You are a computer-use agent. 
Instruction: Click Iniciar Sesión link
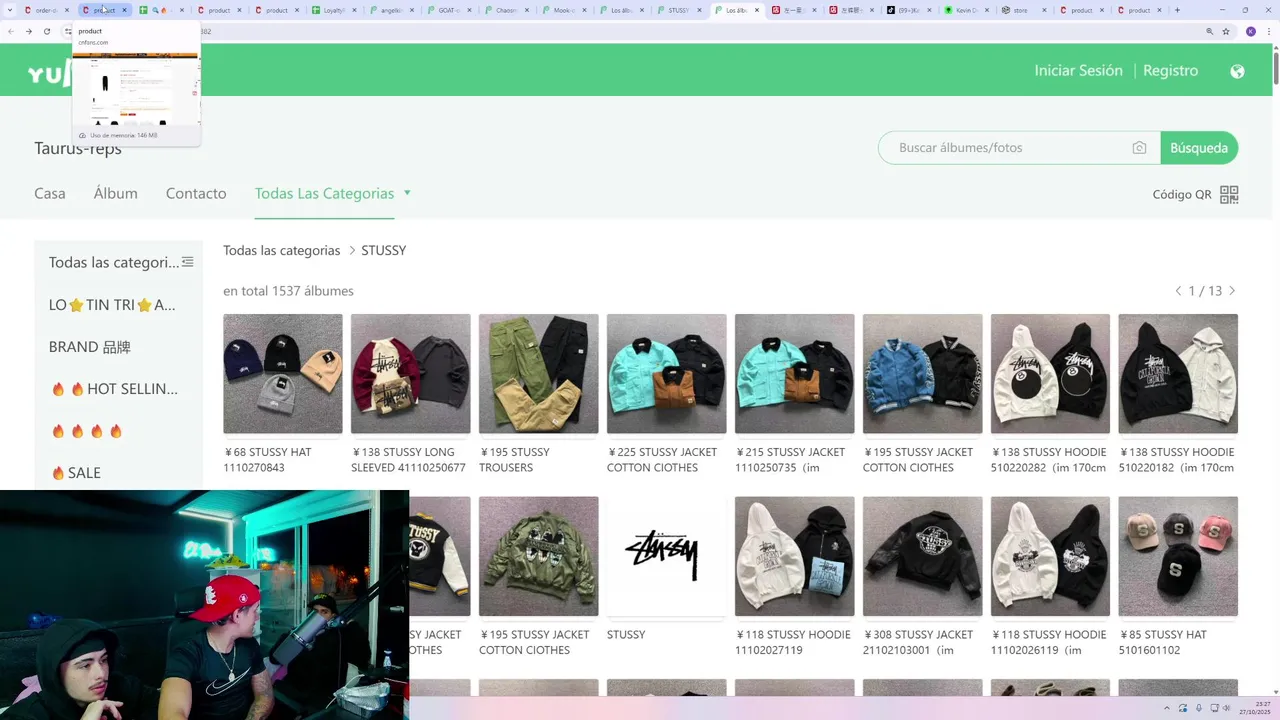[1078, 71]
